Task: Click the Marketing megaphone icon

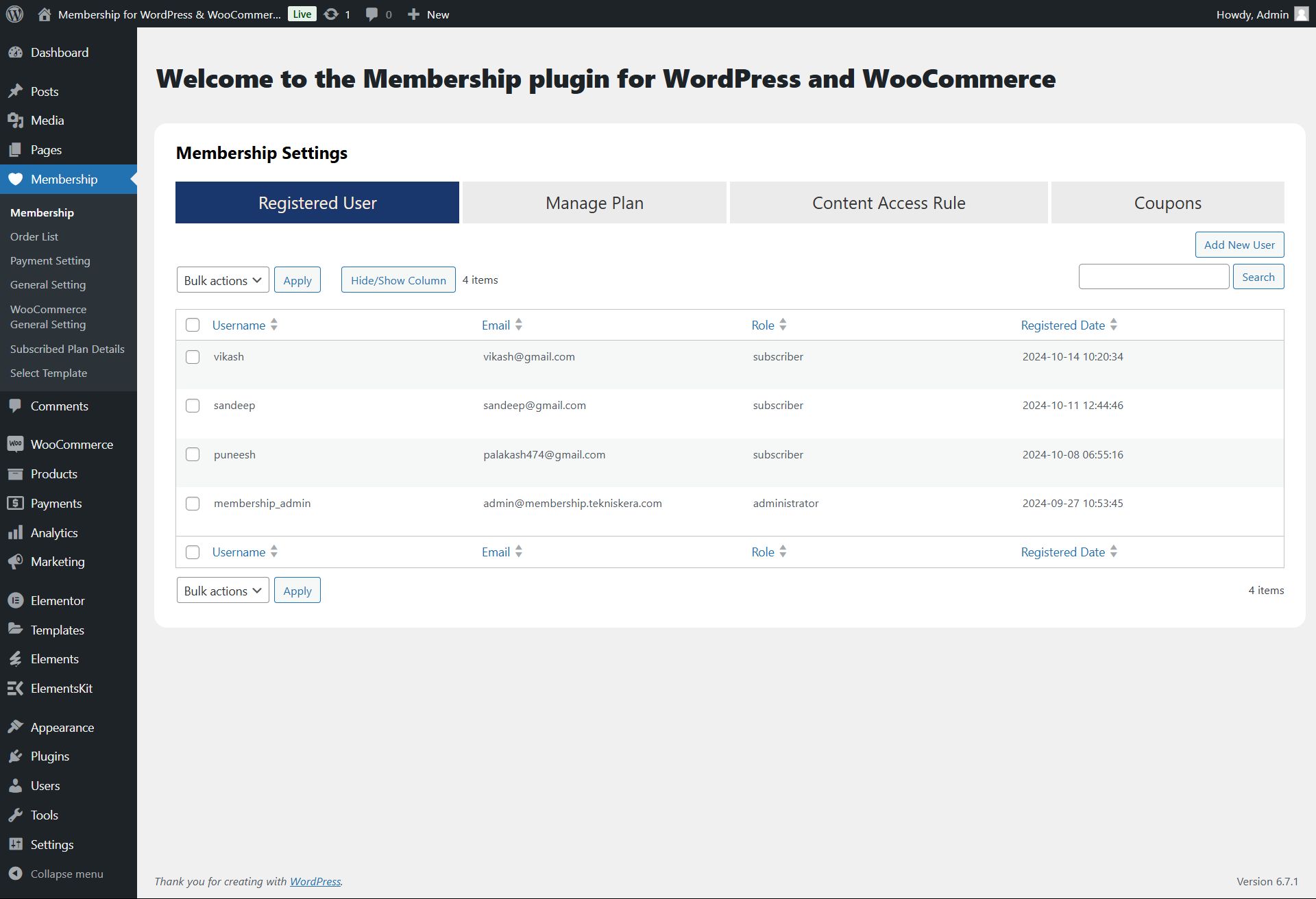Action: pyautogui.click(x=15, y=562)
